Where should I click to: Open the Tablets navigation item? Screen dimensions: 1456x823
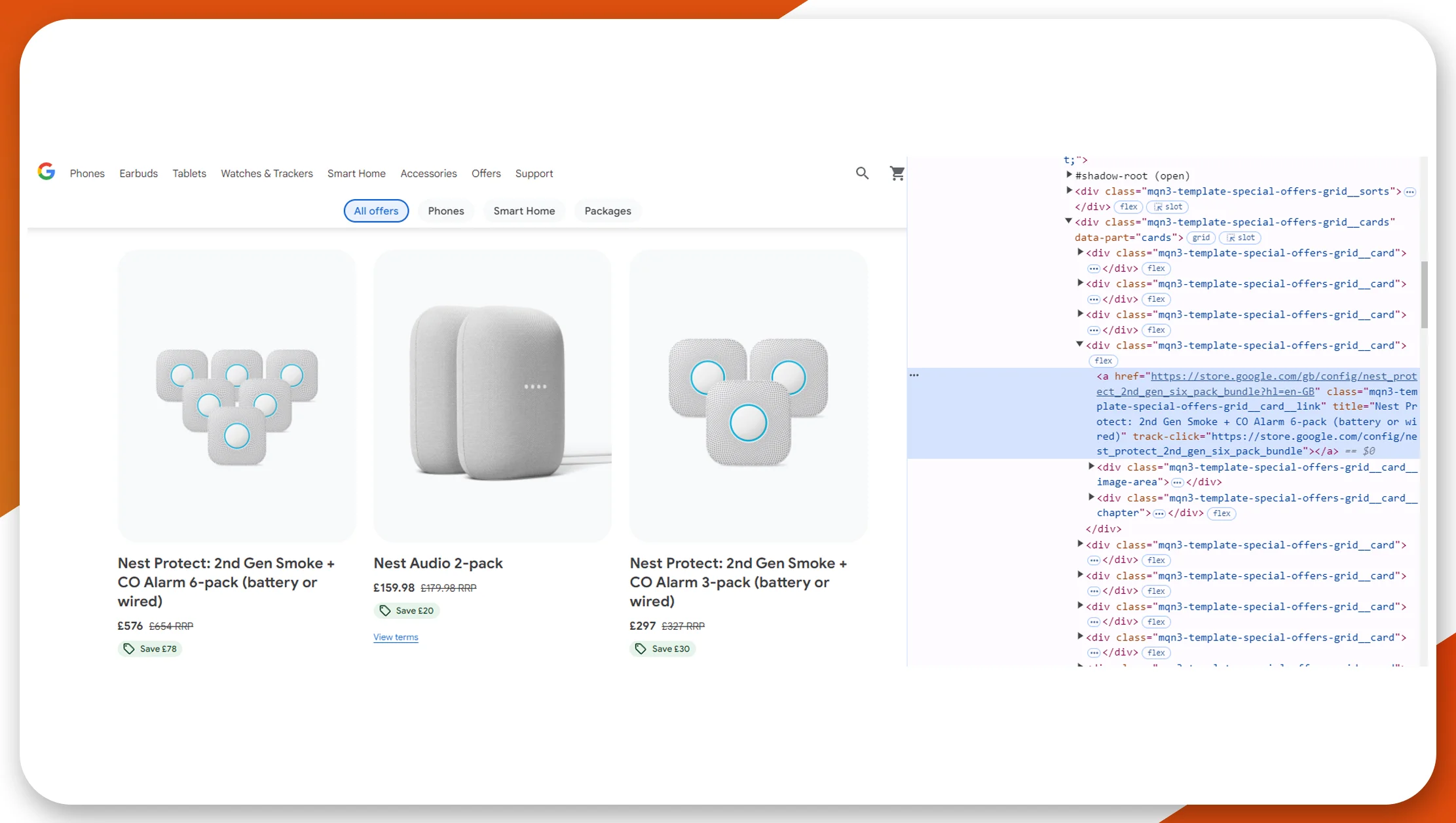pyautogui.click(x=189, y=174)
